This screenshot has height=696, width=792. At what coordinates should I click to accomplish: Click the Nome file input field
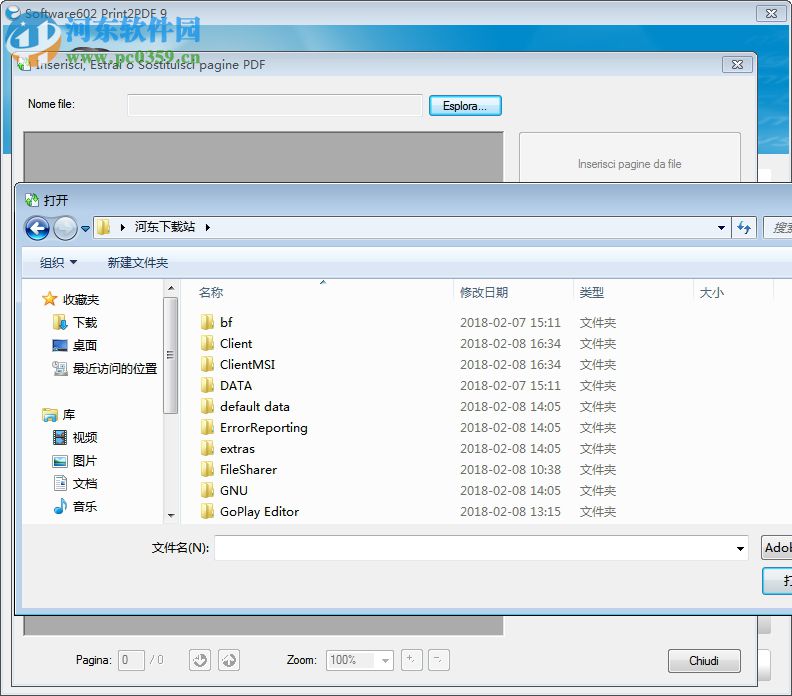click(275, 105)
